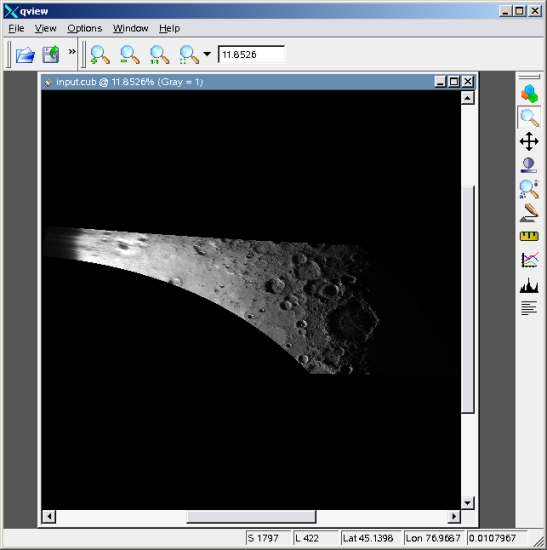The height and width of the screenshot is (550, 547).
Task: Click the zoom scale input field showing 11.8526
Action: 251,54
